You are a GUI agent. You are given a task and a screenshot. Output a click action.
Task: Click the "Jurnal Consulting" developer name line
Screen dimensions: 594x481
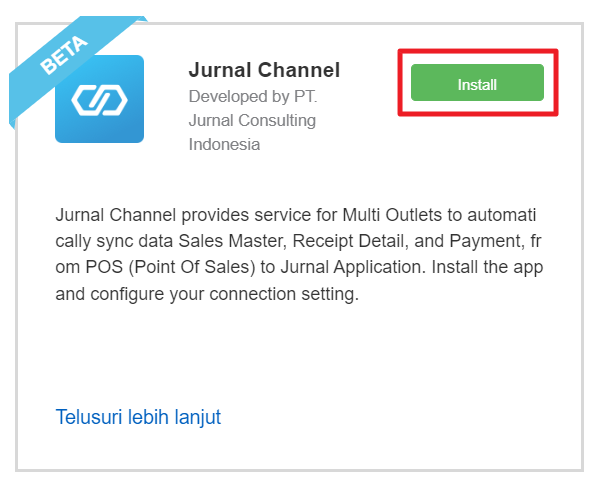coord(252,120)
